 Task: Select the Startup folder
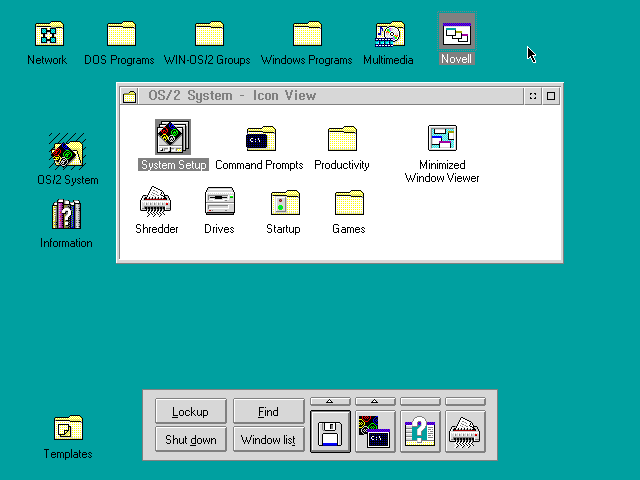pyautogui.click(x=285, y=202)
